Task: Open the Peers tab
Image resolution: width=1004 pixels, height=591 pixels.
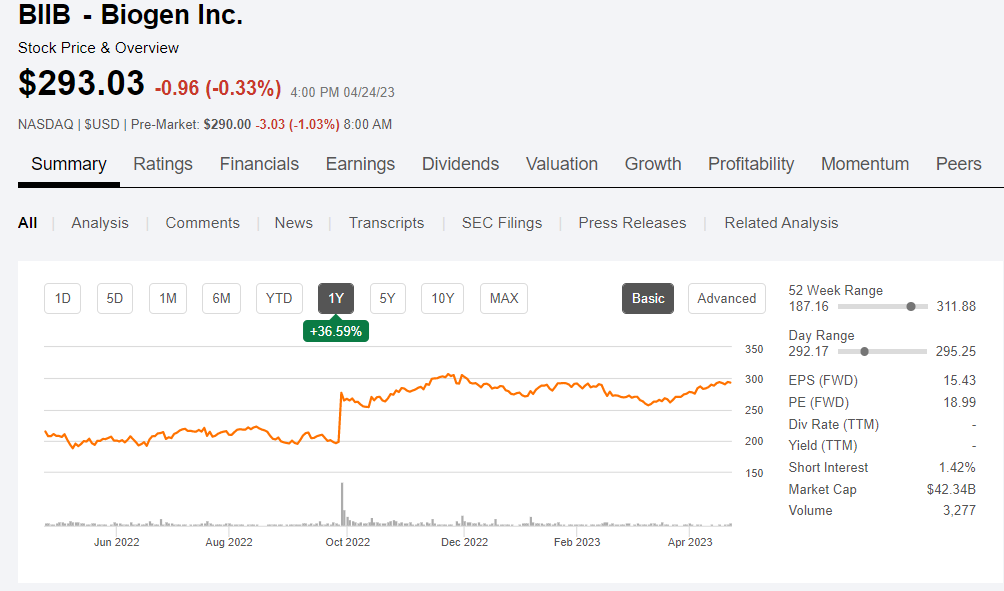Action: coord(958,164)
